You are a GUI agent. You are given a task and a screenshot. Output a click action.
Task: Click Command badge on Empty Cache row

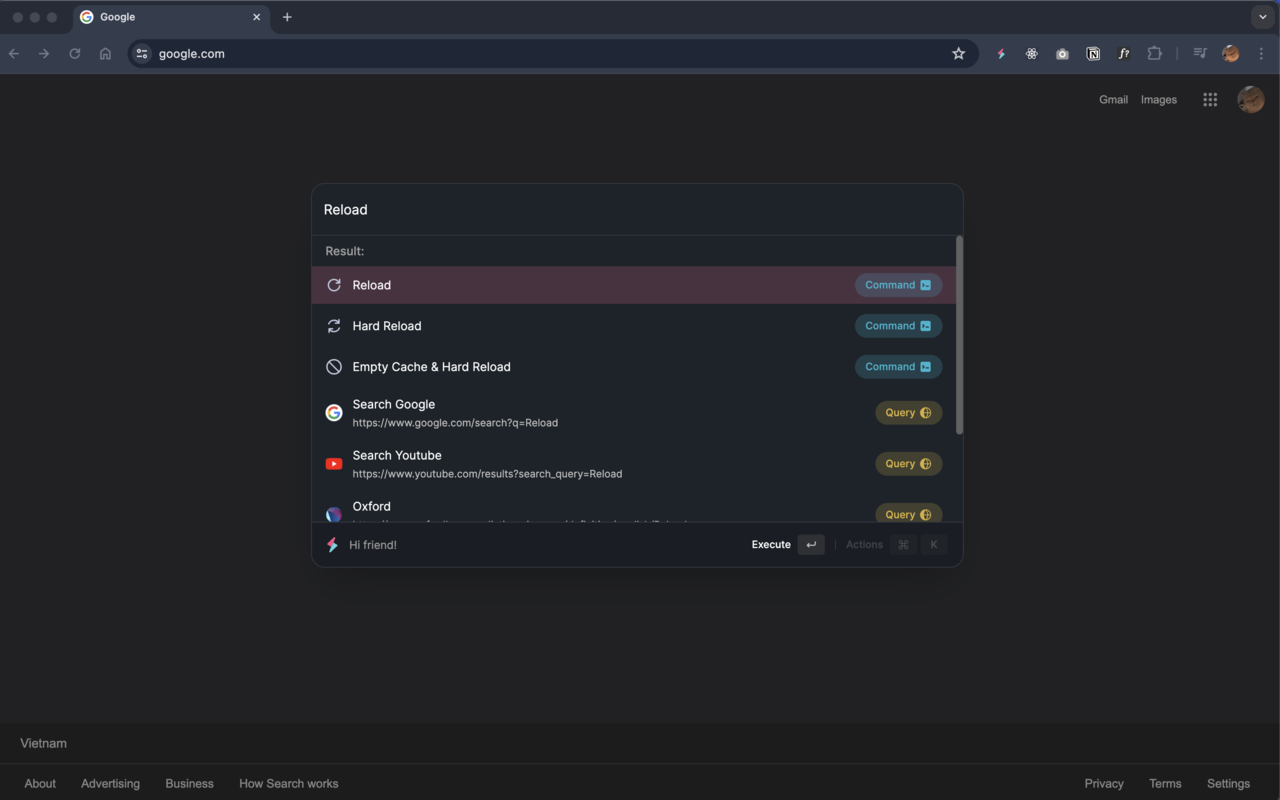[x=898, y=367]
